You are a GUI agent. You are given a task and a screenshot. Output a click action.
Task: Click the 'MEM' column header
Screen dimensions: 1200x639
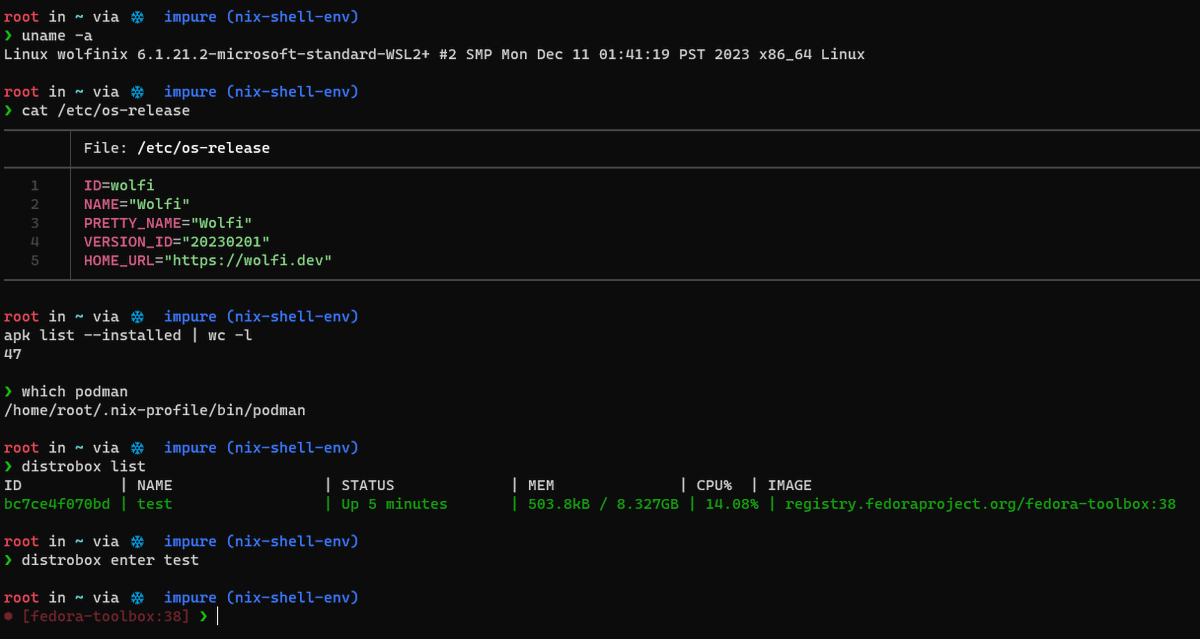(541, 485)
